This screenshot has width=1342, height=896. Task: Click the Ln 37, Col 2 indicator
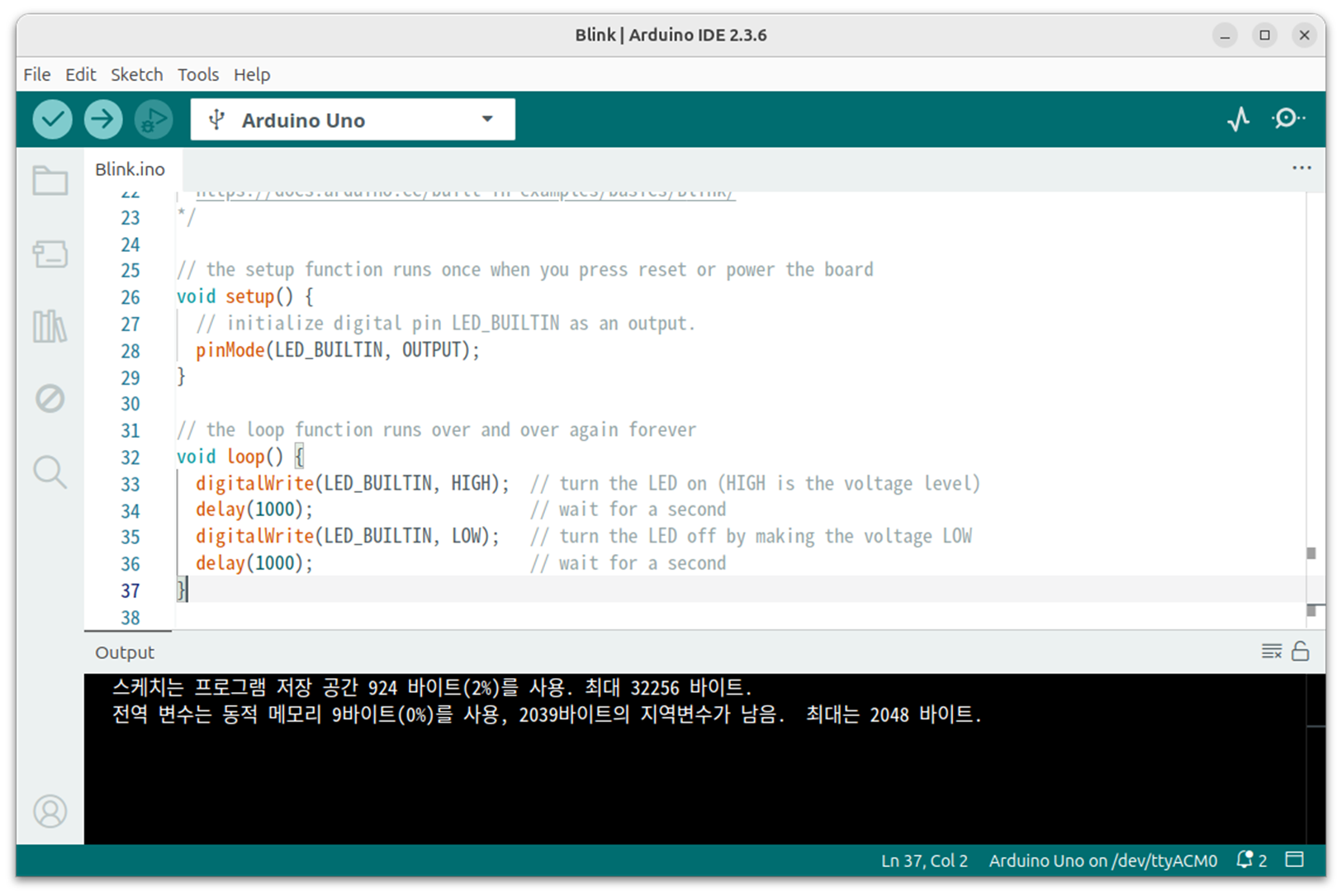coord(924,860)
